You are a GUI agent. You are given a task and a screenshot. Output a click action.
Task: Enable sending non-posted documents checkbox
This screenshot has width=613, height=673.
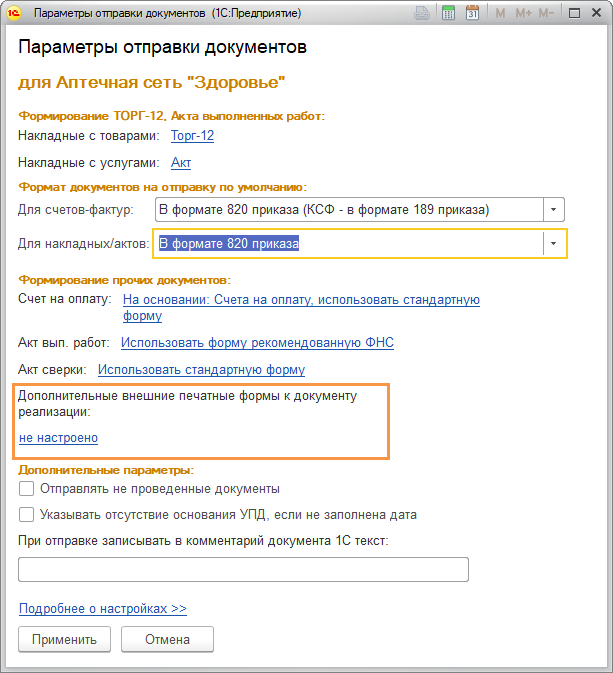click(26, 488)
